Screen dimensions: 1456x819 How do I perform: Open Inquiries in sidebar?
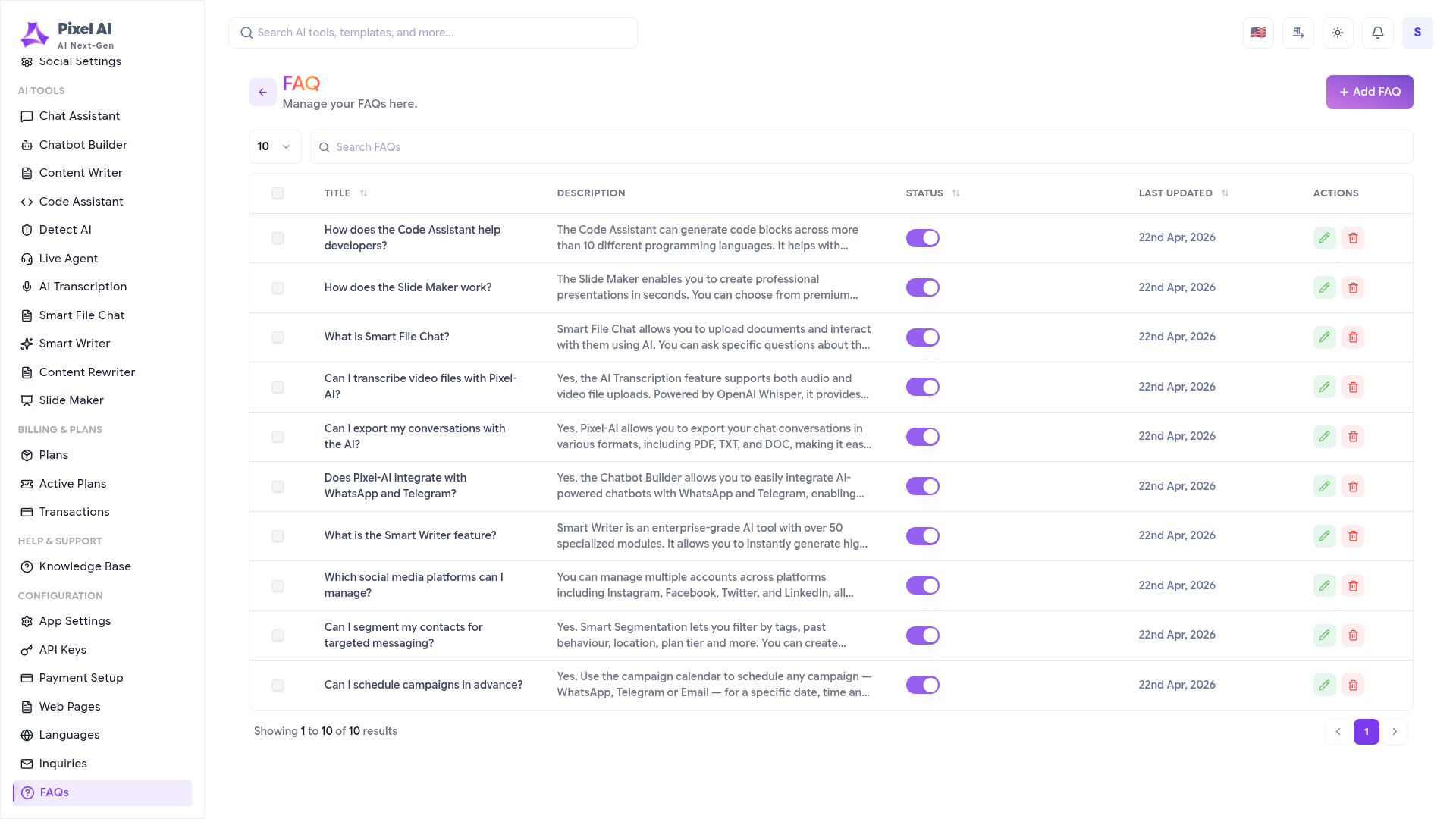[102, 764]
